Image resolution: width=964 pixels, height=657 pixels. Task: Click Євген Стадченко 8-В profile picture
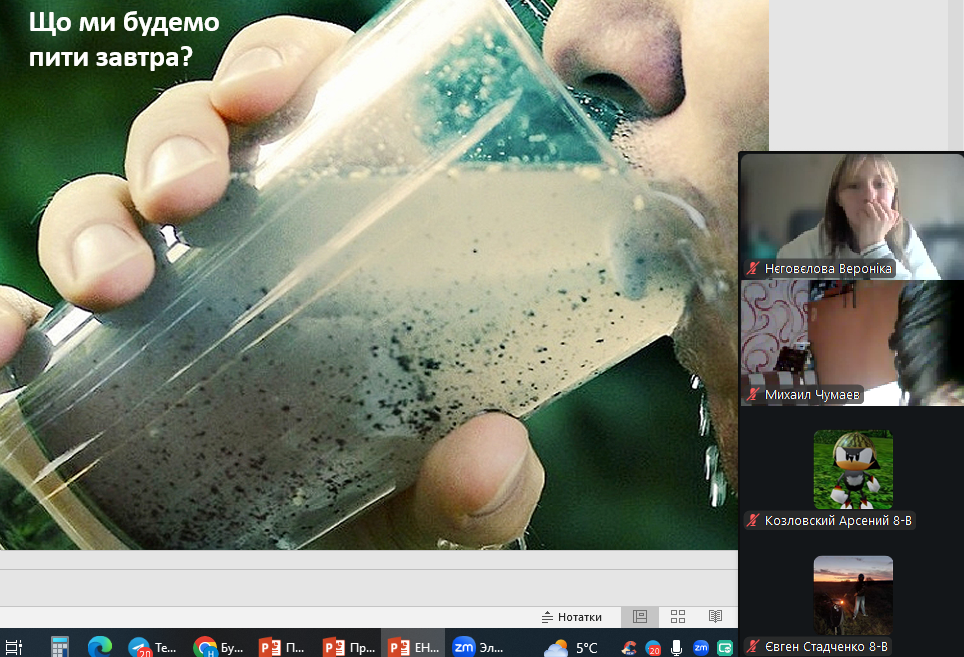point(853,594)
